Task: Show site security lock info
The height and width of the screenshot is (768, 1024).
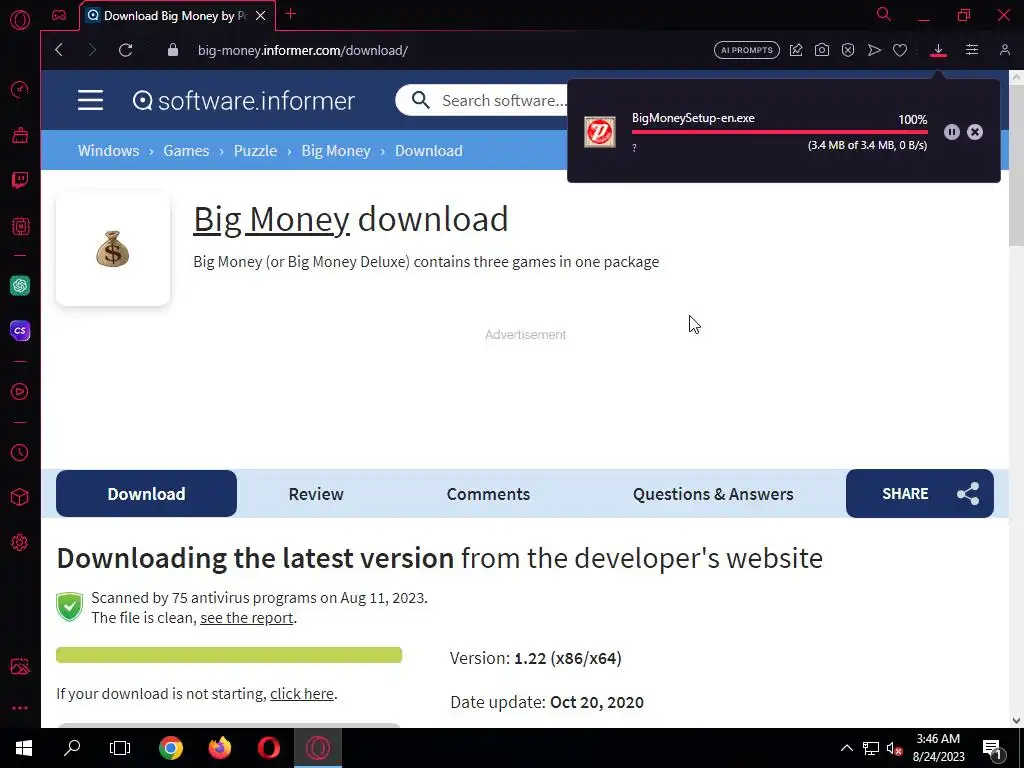Action: (172, 50)
